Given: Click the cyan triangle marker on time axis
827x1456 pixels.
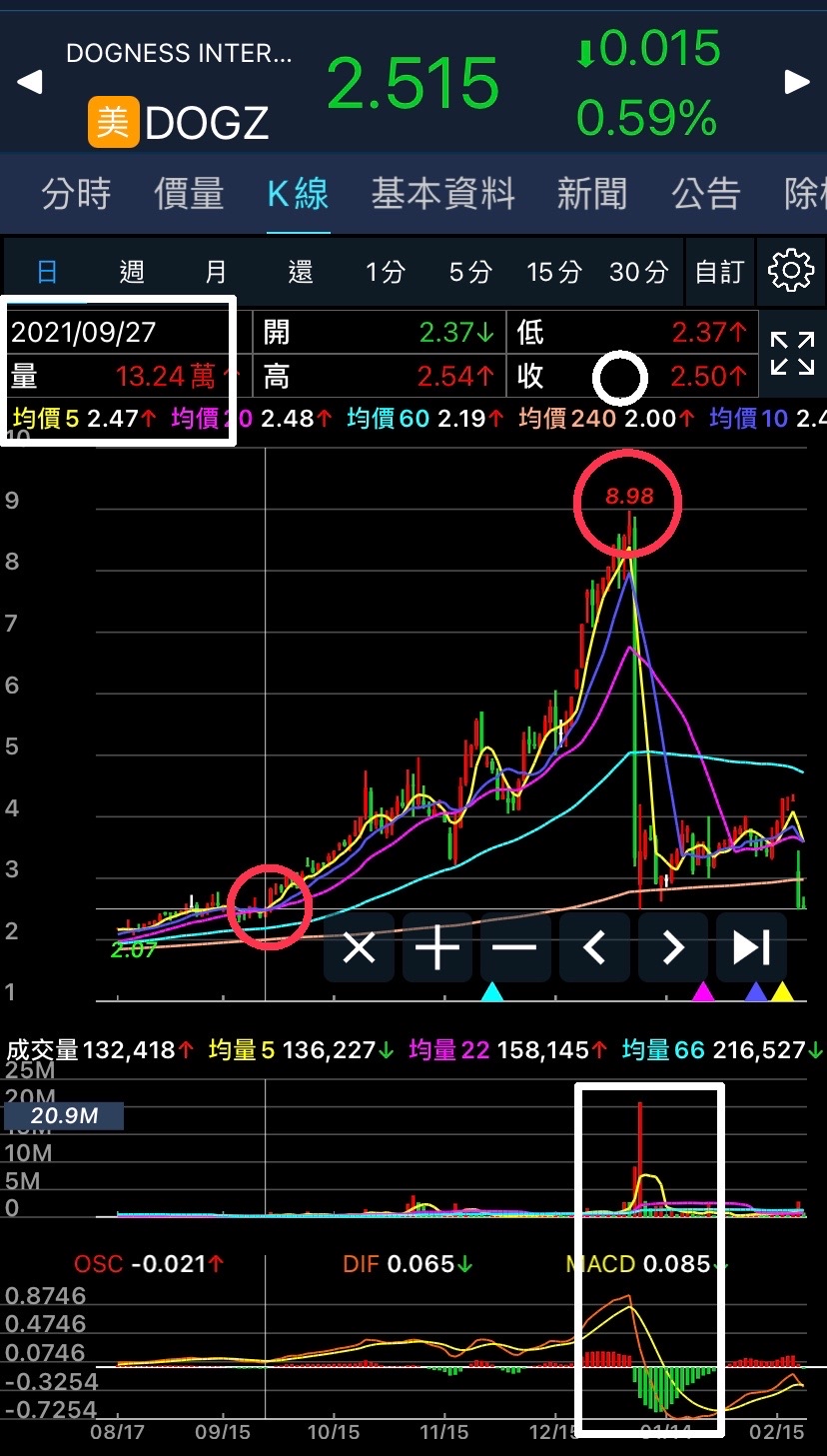Looking at the screenshot, I should pos(491,991).
